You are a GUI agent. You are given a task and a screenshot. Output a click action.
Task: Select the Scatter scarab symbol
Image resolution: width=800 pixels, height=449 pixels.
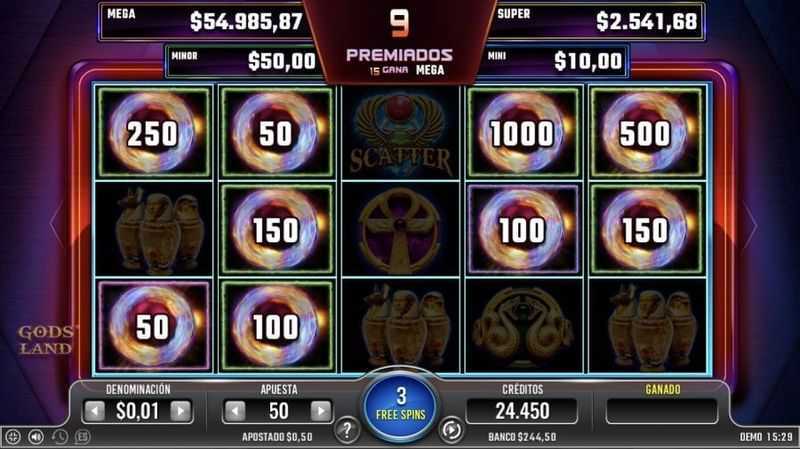coord(401,133)
